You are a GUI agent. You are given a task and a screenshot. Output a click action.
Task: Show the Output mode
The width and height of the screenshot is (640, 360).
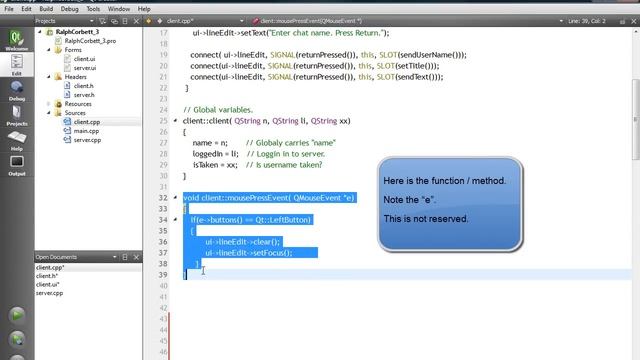(x=17, y=165)
